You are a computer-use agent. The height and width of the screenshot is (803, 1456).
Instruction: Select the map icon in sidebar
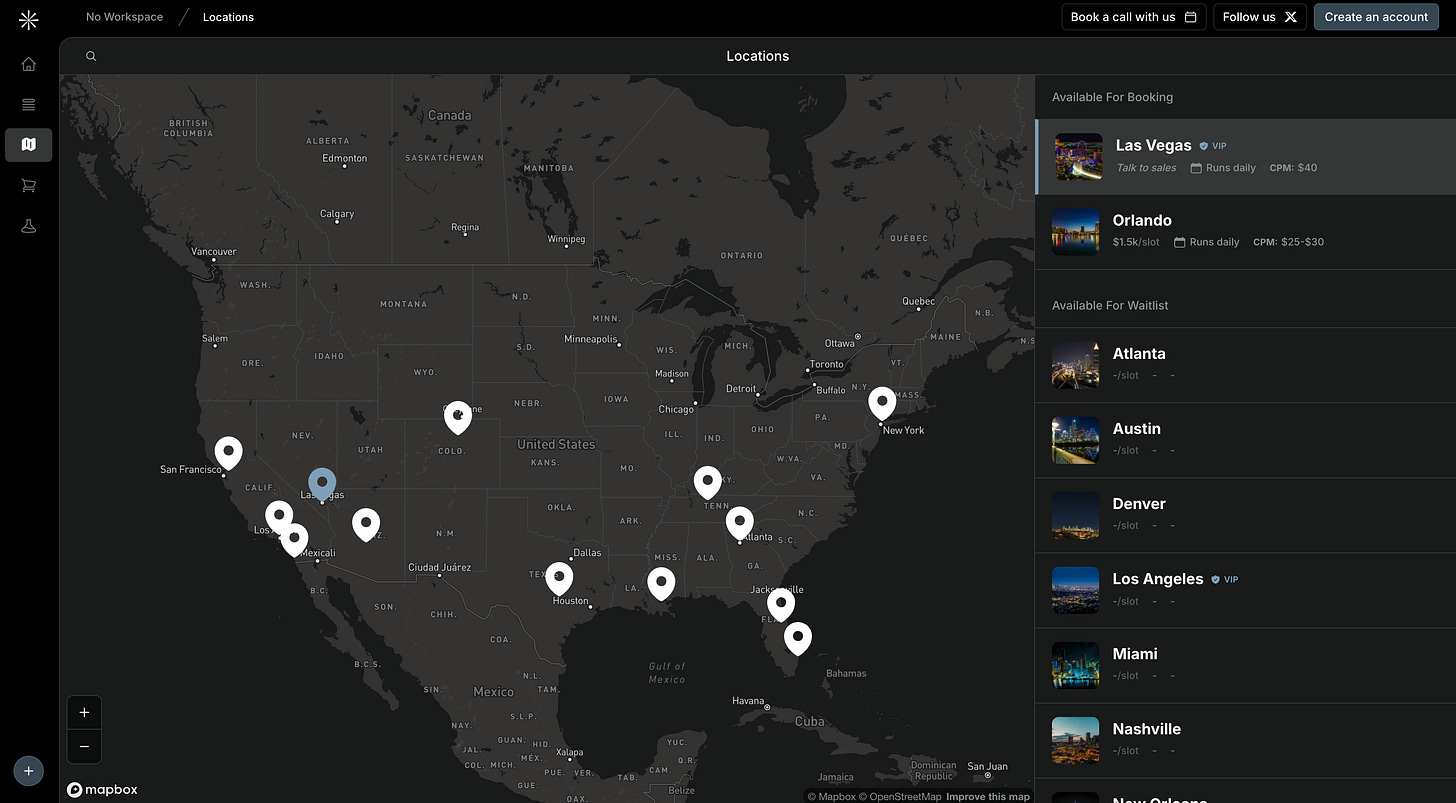click(x=28, y=145)
